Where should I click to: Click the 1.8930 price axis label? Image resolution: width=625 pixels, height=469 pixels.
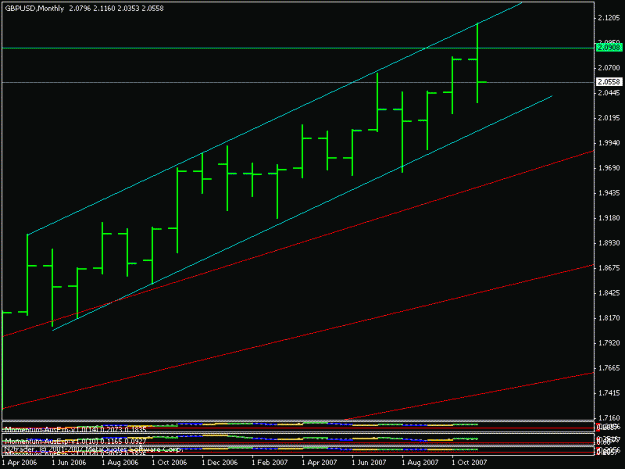(x=609, y=243)
